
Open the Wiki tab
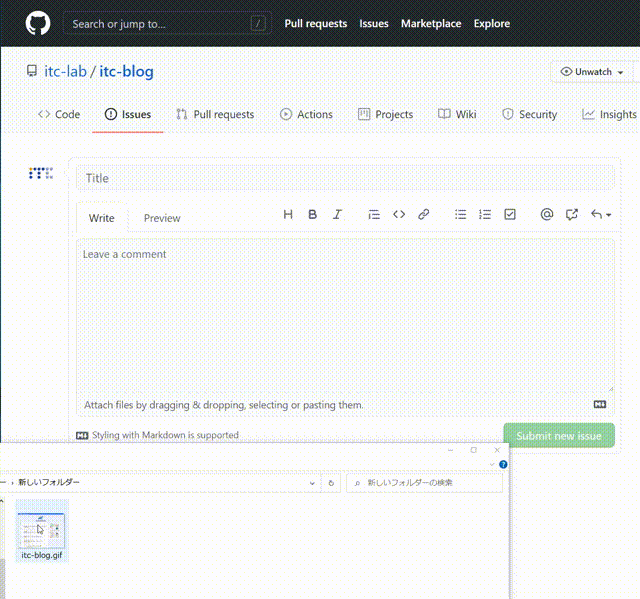click(x=457, y=114)
